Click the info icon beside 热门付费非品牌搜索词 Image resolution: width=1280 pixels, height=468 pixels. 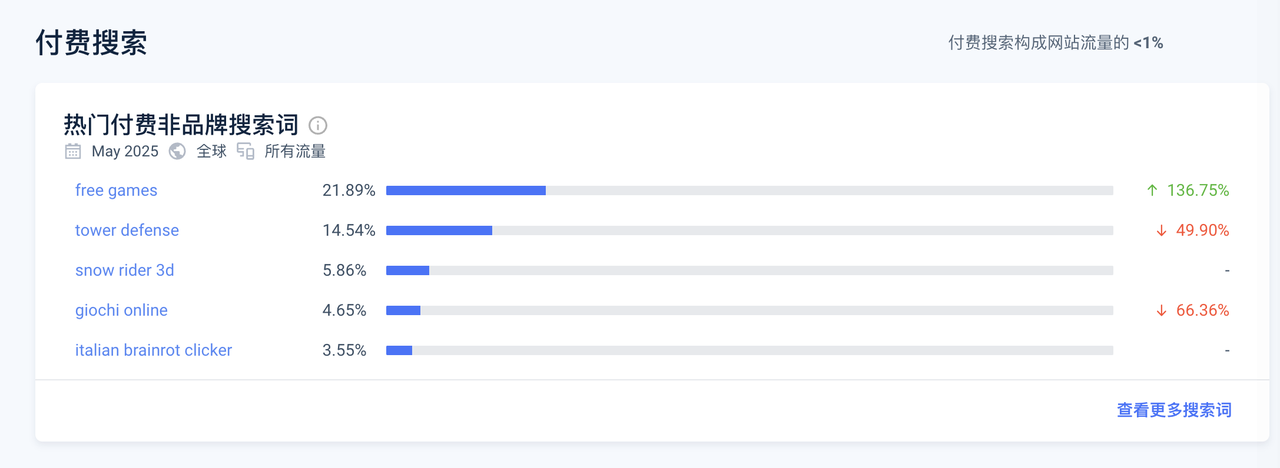[x=318, y=125]
